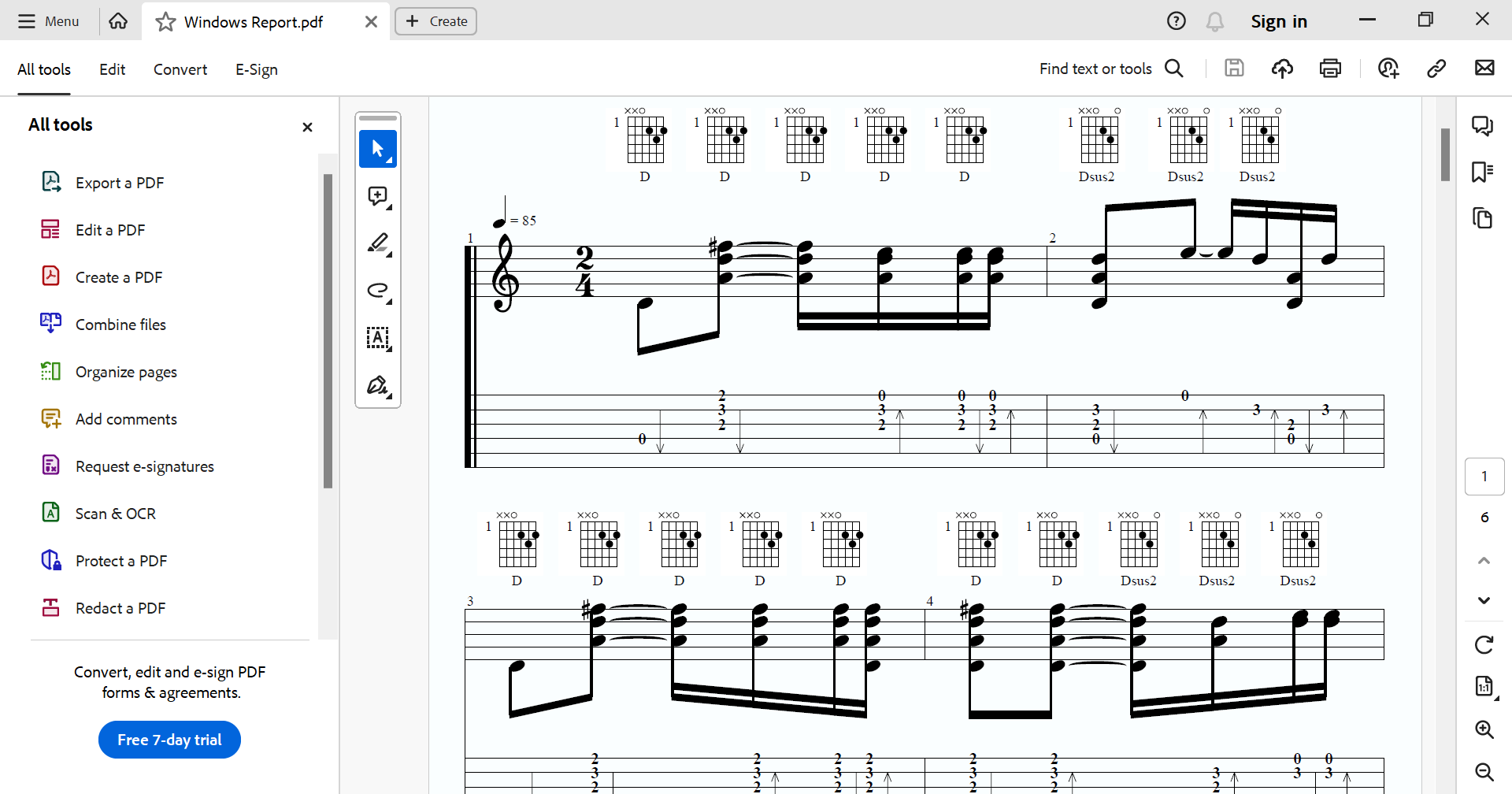Send the file by email
Screen dimensions: 1512x794
tap(1484, 68)
